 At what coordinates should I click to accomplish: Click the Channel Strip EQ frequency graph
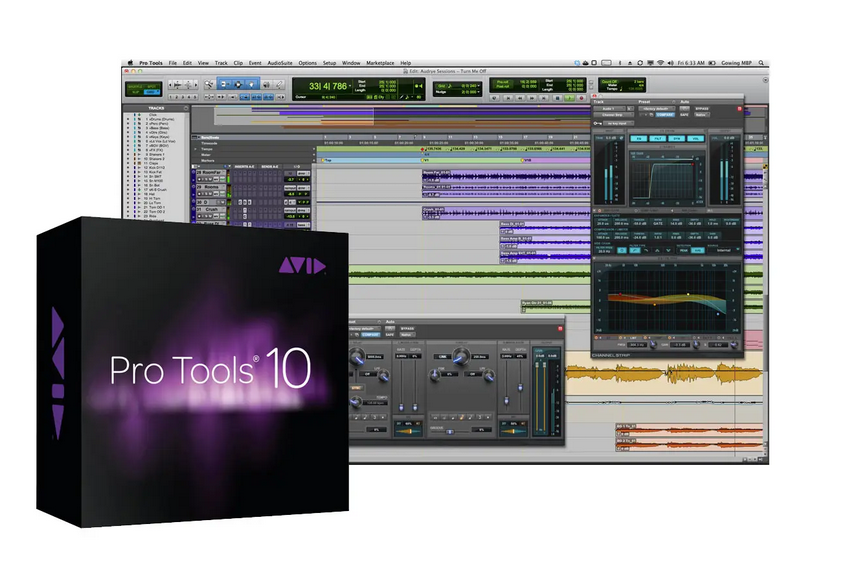tap(665, 300)
